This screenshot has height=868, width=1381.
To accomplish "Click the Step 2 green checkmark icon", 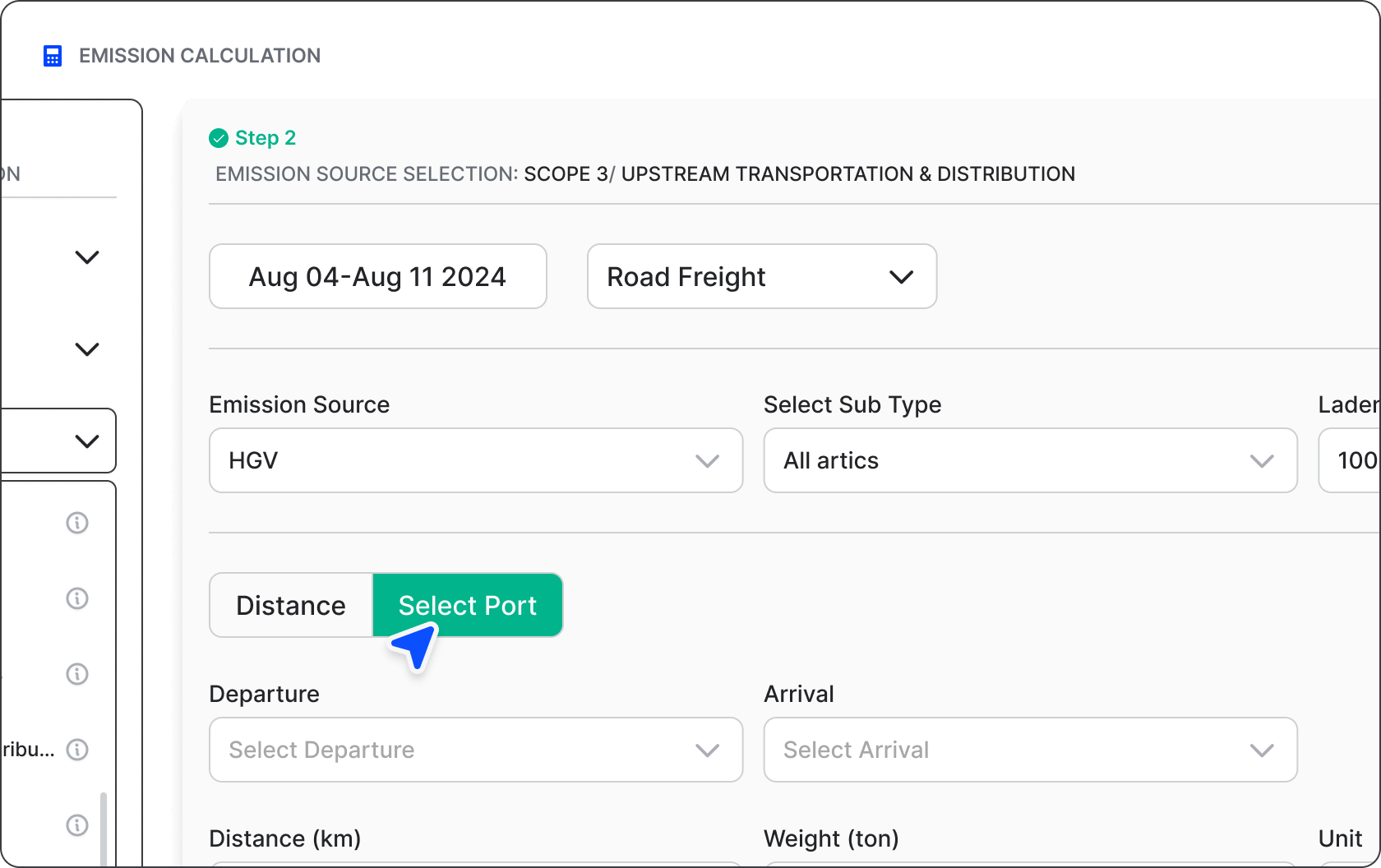I will tap(219, 138).
